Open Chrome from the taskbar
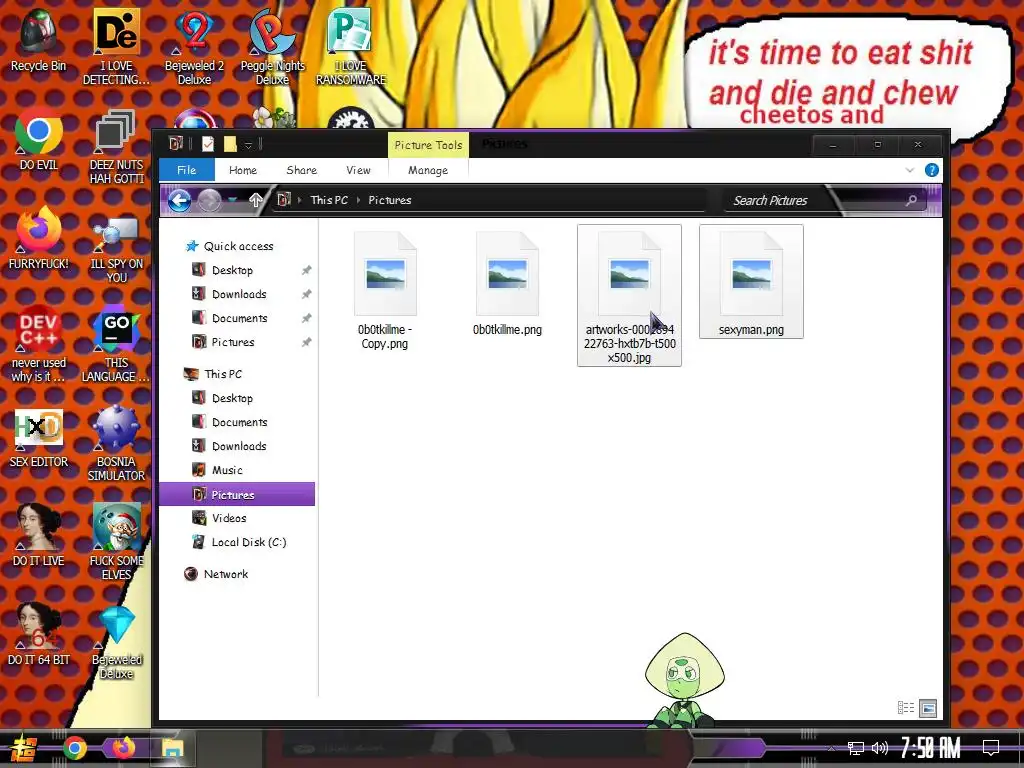Viewport: 1024px width, 768px height. click(x=74, y=748)
